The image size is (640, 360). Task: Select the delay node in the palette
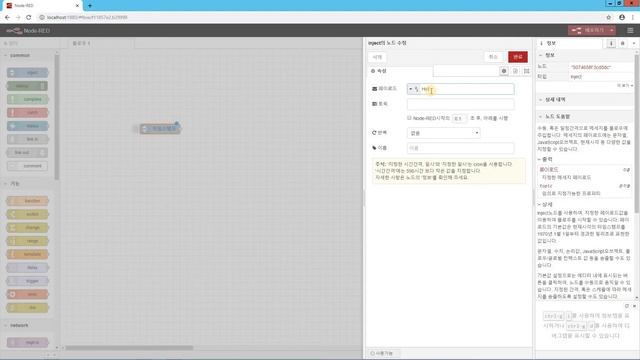pos(27,268)
